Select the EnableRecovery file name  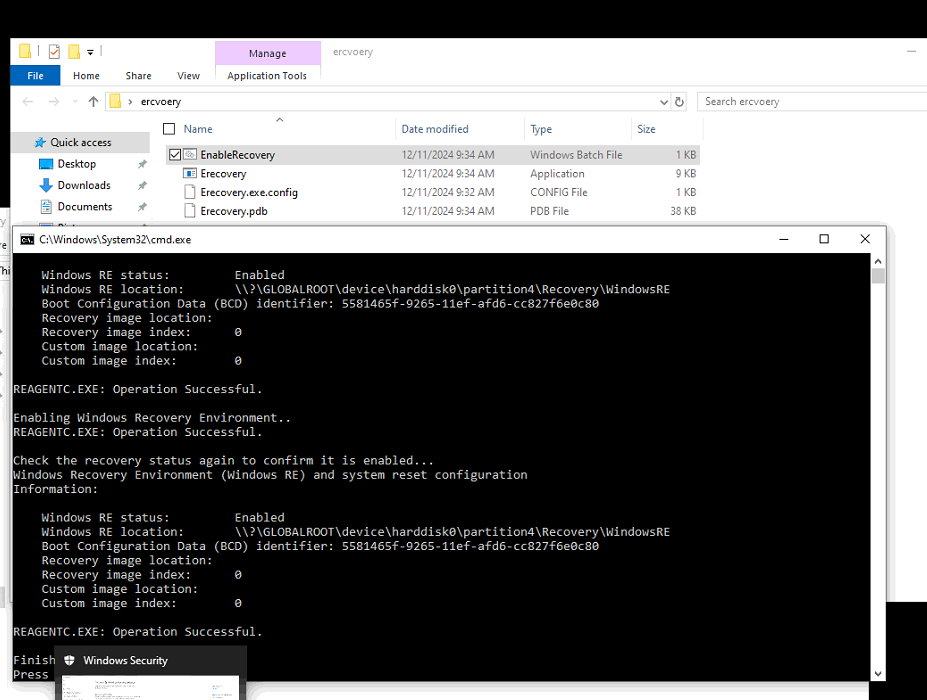click(x=238, y=155)
